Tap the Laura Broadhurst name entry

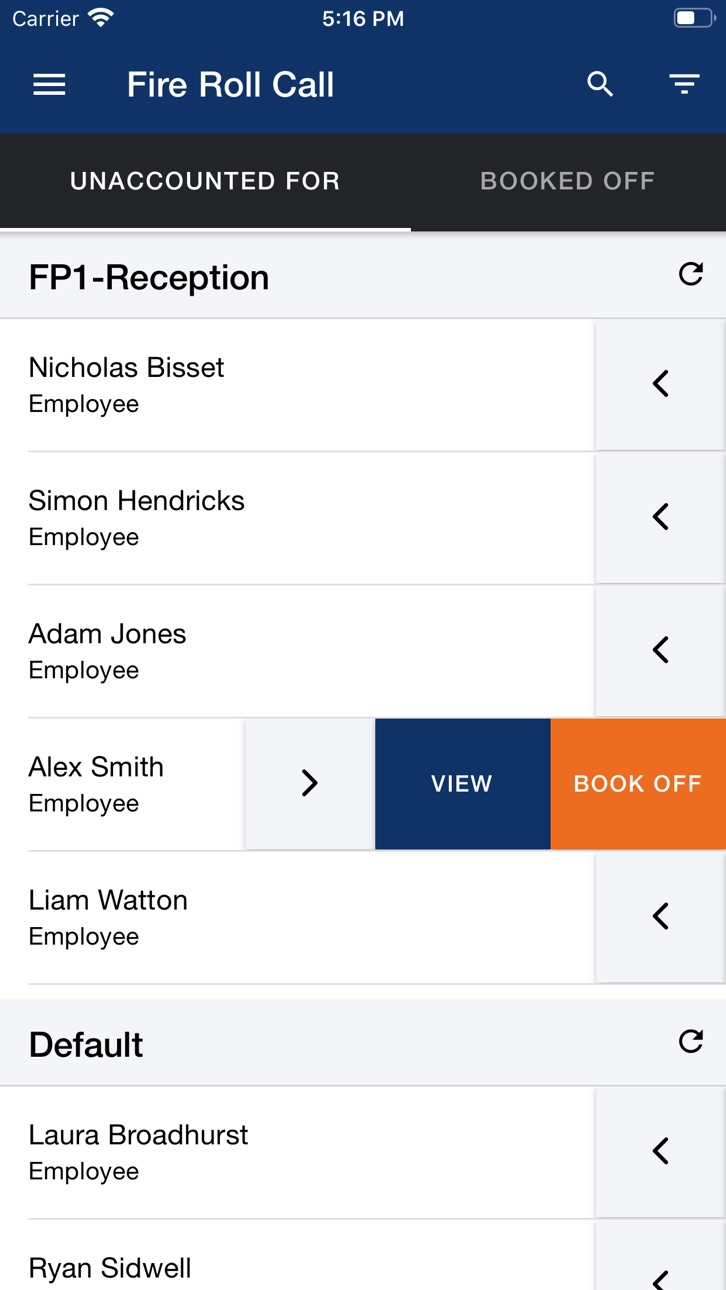[138, 1135]
